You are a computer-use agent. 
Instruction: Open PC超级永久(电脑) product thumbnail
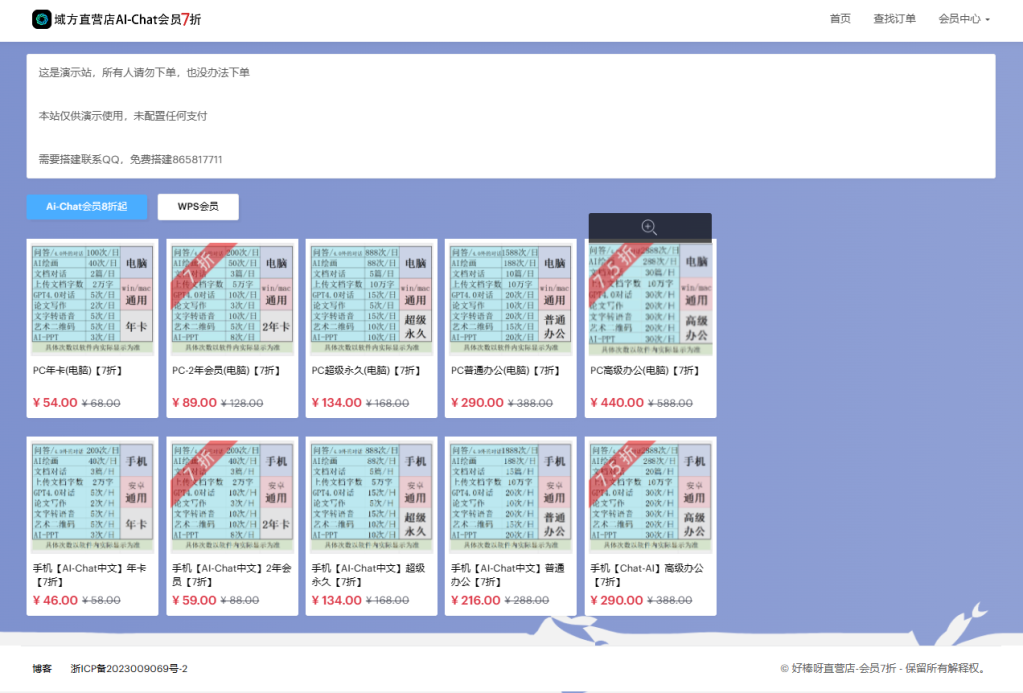(x=371, y=300)
